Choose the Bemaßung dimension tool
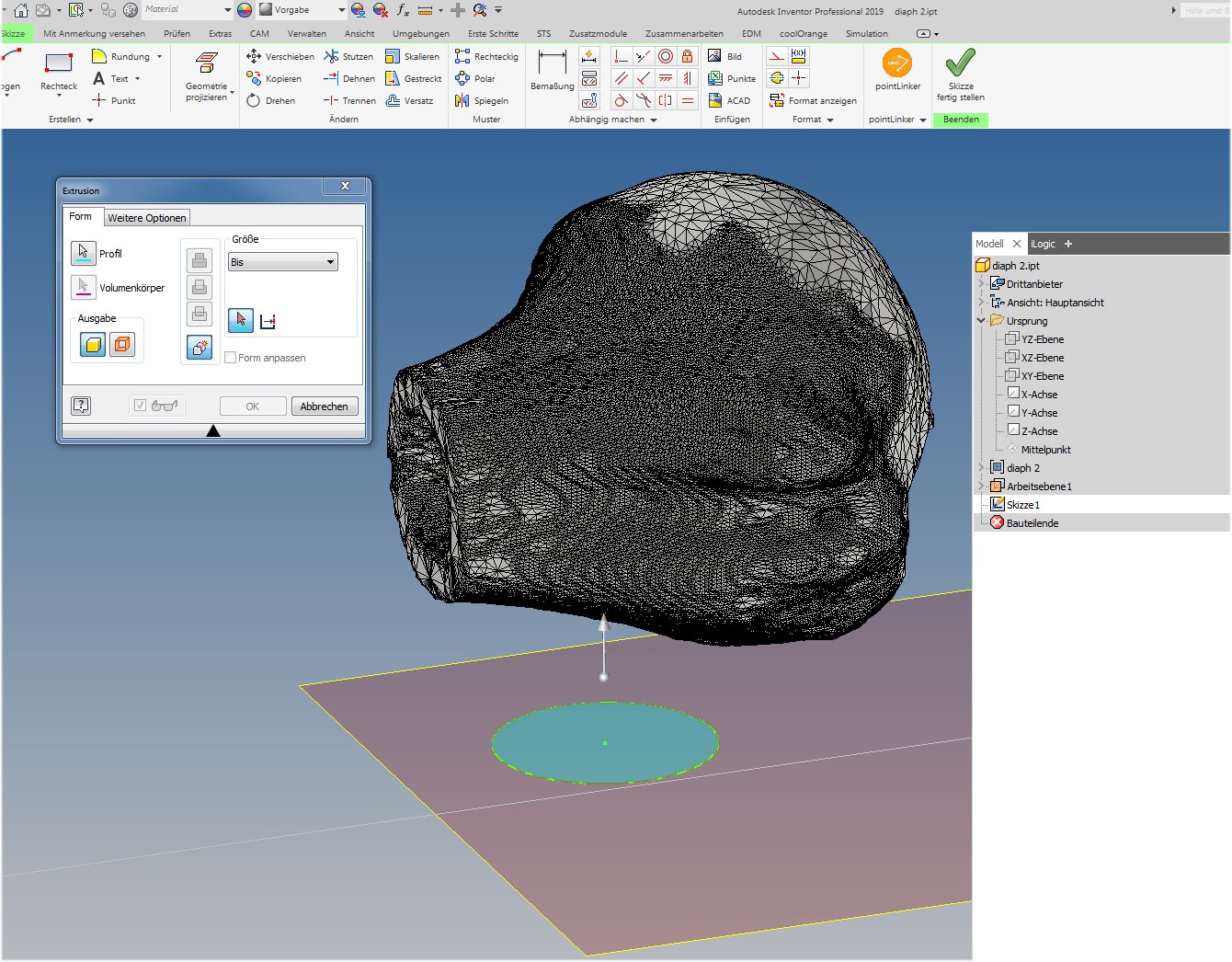 coord(552,64)
